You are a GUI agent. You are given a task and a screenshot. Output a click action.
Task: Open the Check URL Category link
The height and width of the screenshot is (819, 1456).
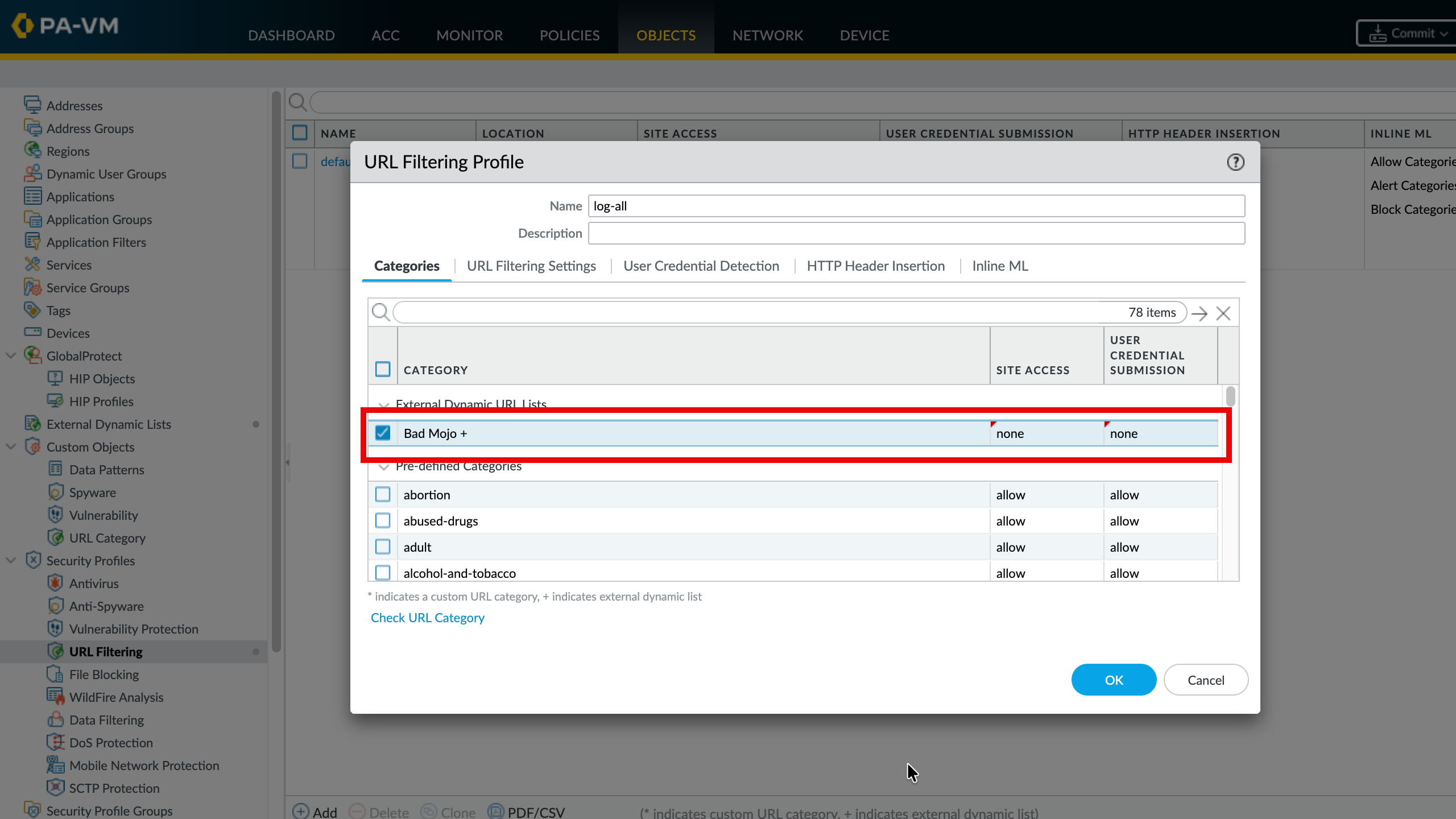427,618
